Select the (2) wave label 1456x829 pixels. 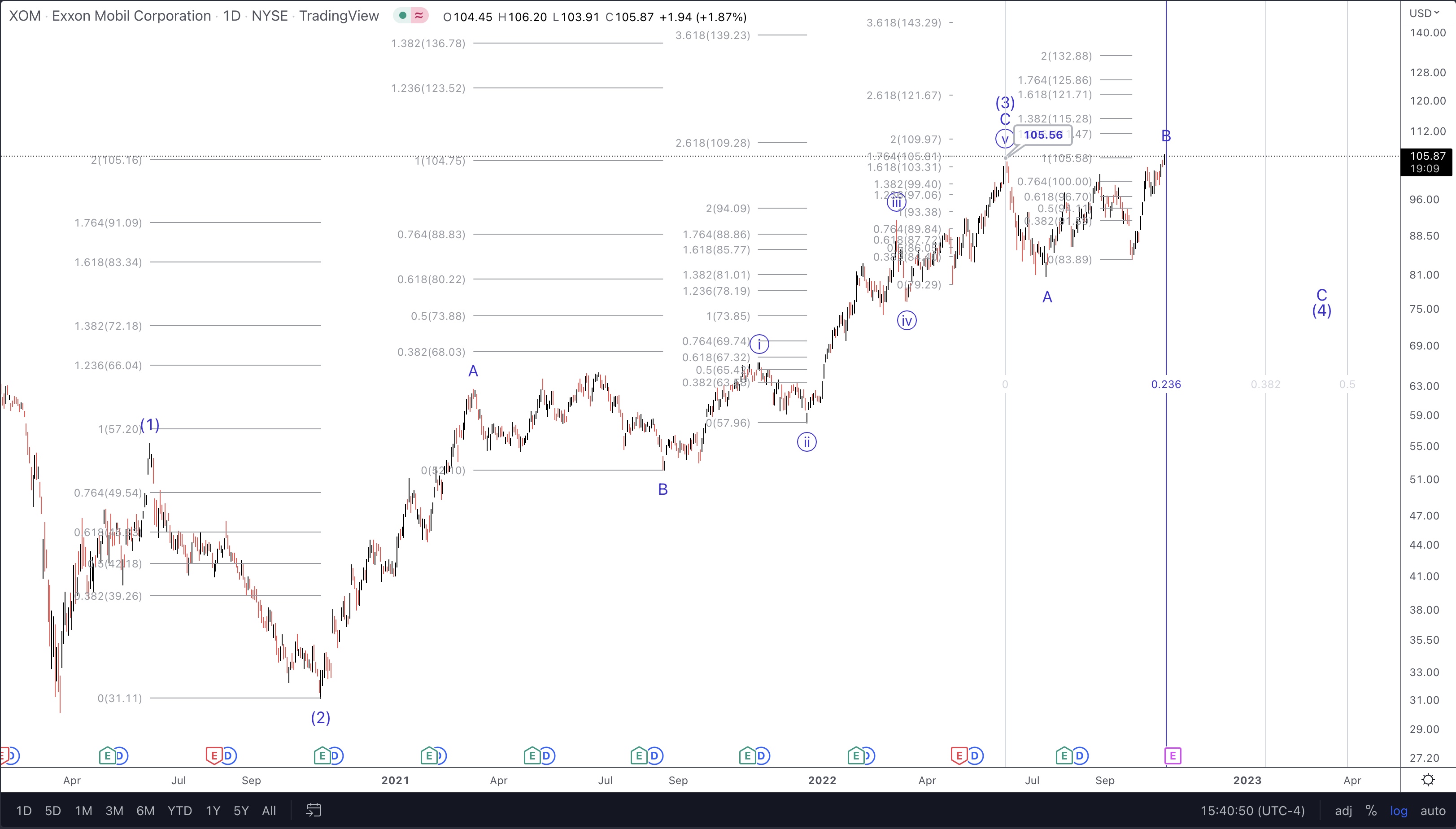pyautogui.click(x=320, y=717)
